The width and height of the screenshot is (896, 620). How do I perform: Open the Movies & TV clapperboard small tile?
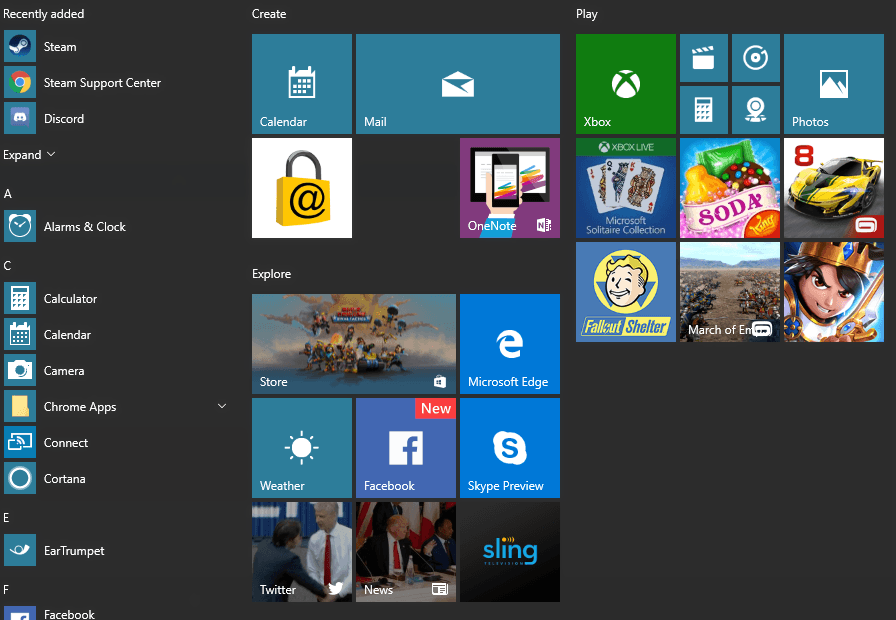[703, 58]
